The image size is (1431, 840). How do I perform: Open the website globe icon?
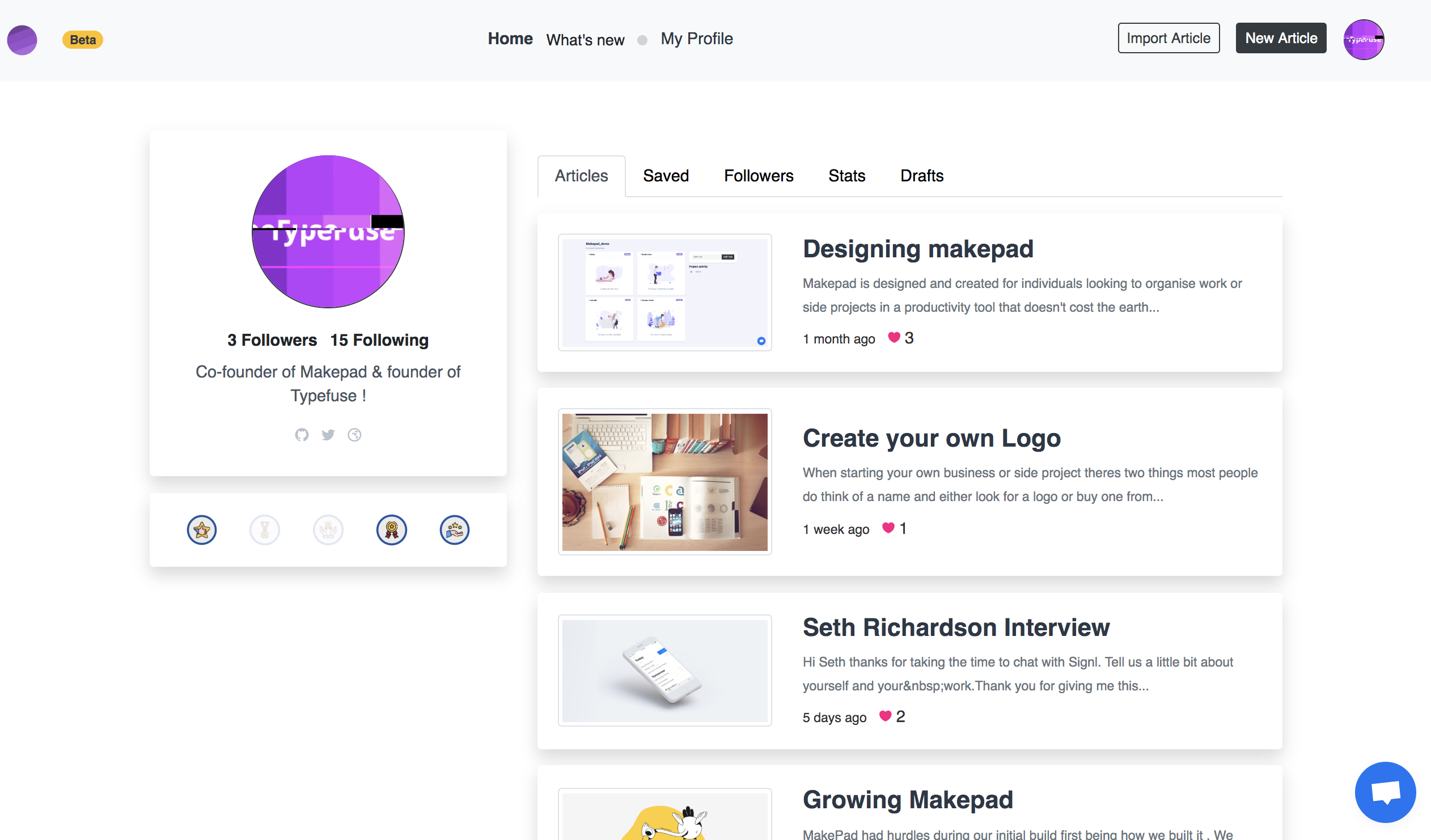[354, 435]
